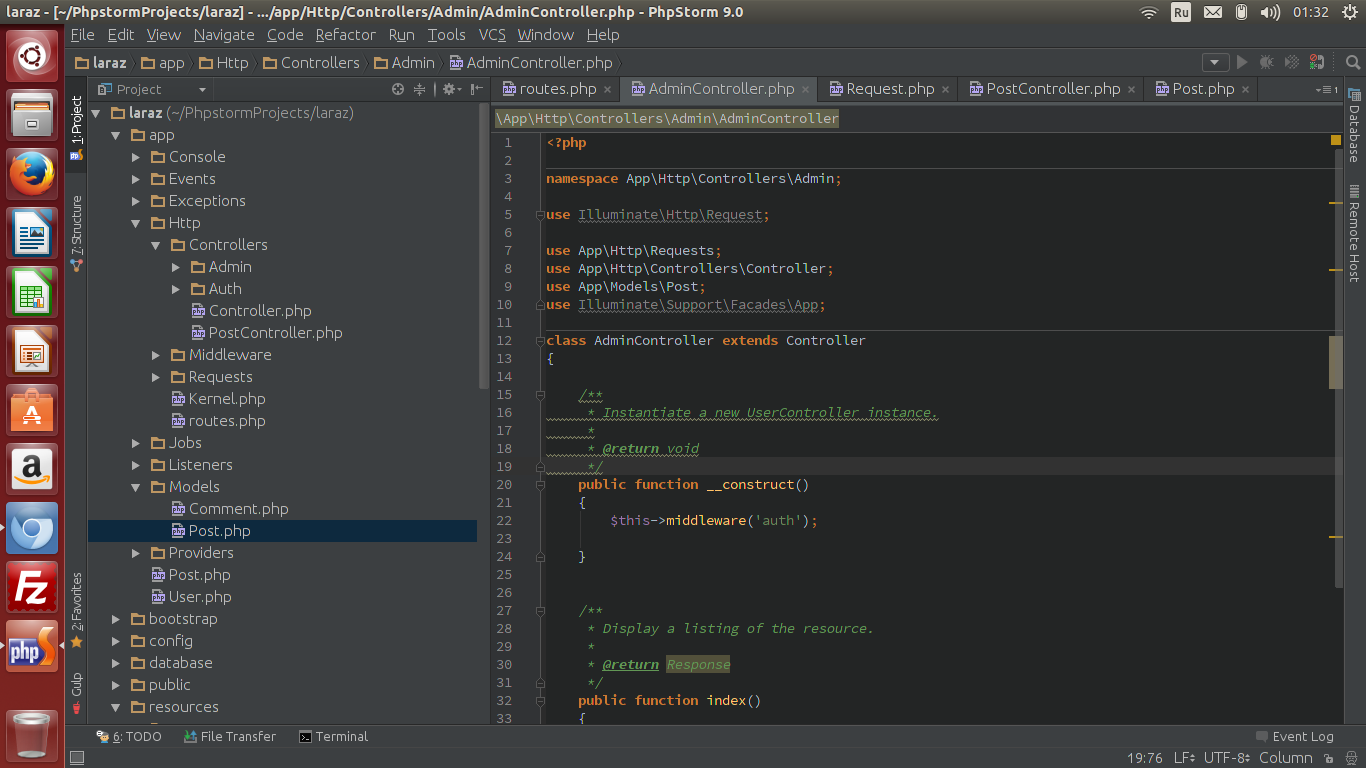Expand the Admin folder in tree
Screen dimensions: 1366x768
point(176,267)
